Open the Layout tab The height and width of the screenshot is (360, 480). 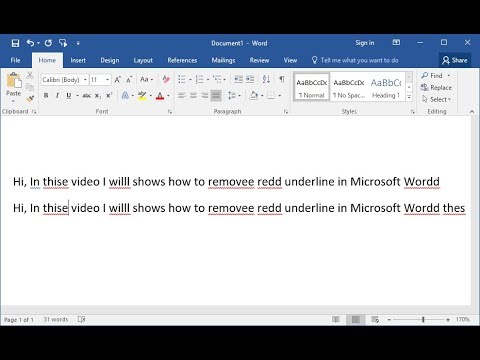tap(143, 60)
